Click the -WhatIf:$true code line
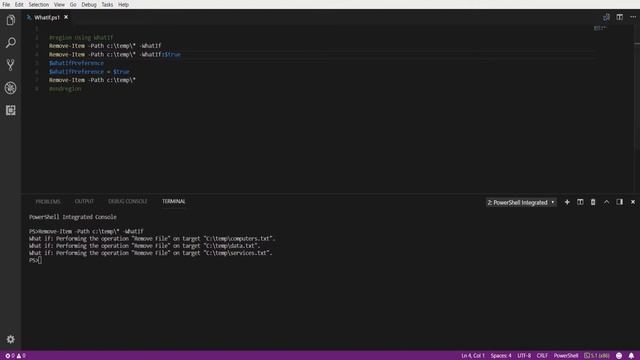 [x=115, y=54]
